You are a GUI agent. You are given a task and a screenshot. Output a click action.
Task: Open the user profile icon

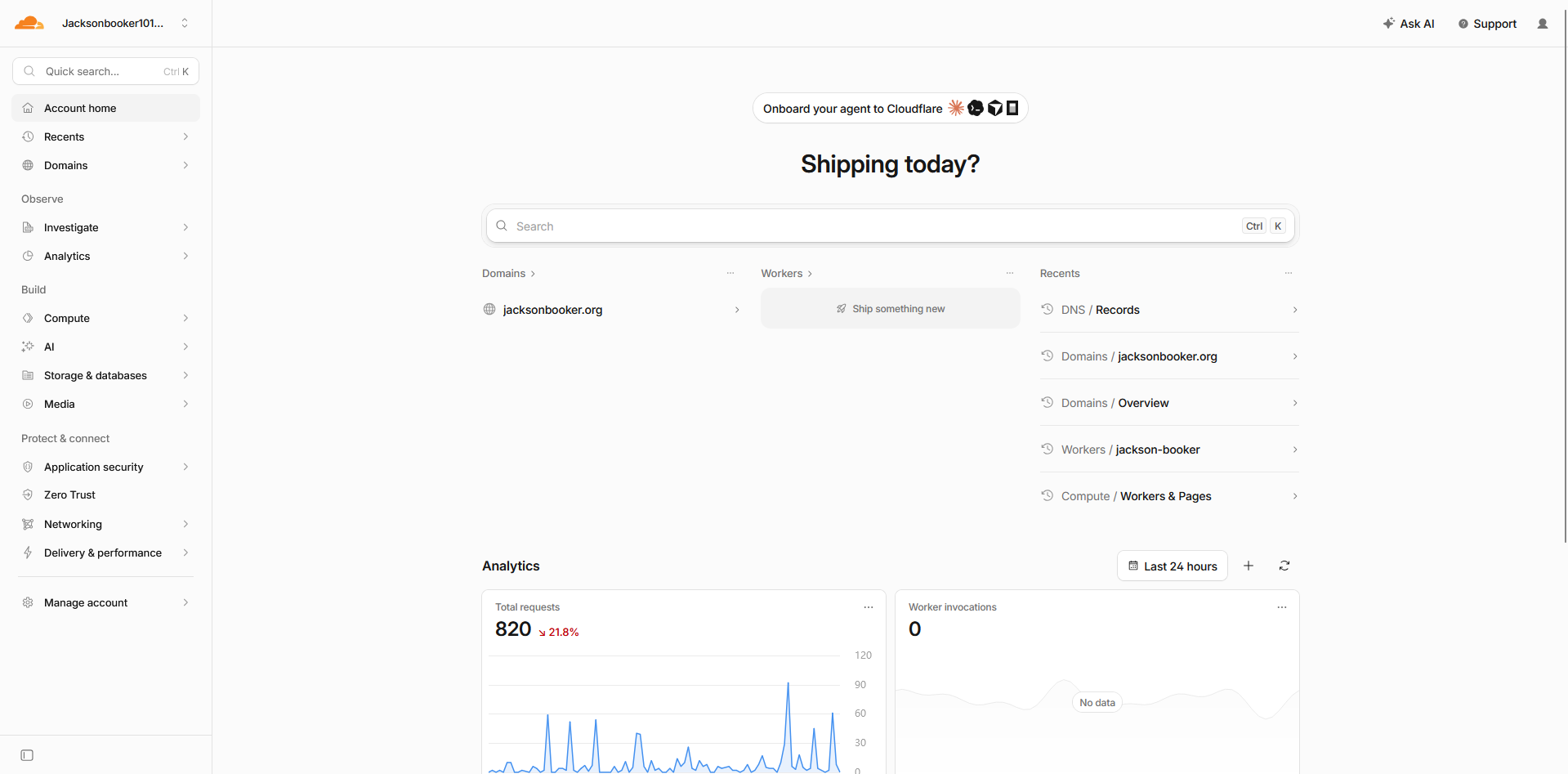[x=1543, y=24]
